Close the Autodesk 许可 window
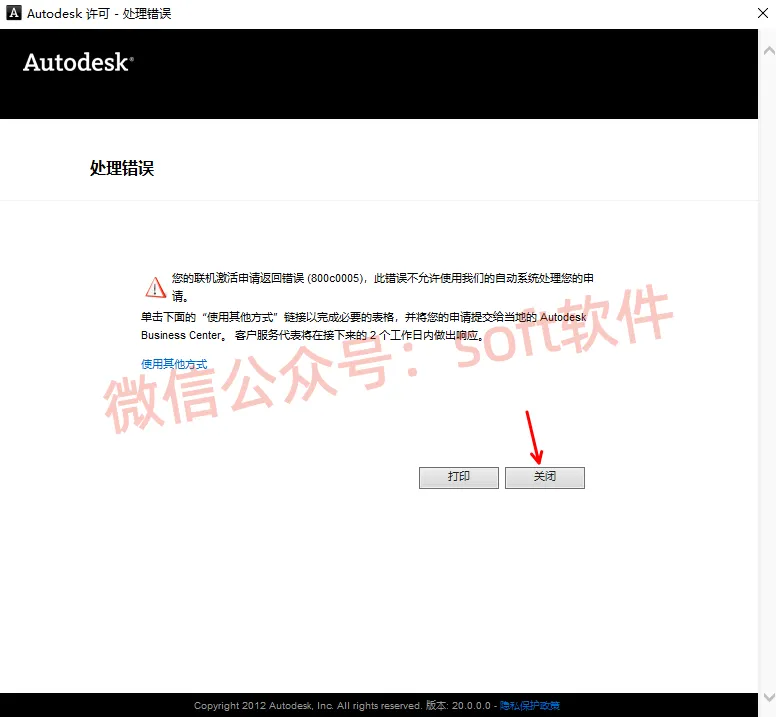 763,13
